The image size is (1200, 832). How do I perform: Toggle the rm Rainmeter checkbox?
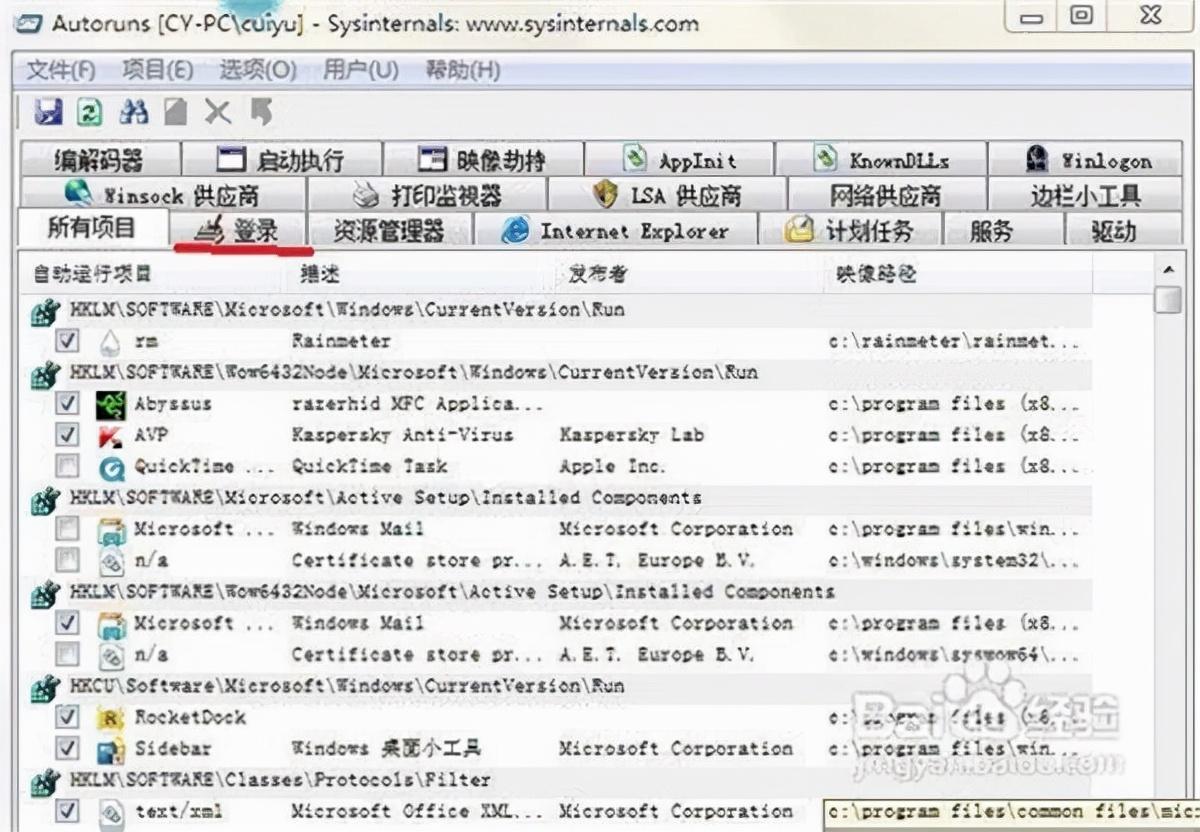[67, 341]
